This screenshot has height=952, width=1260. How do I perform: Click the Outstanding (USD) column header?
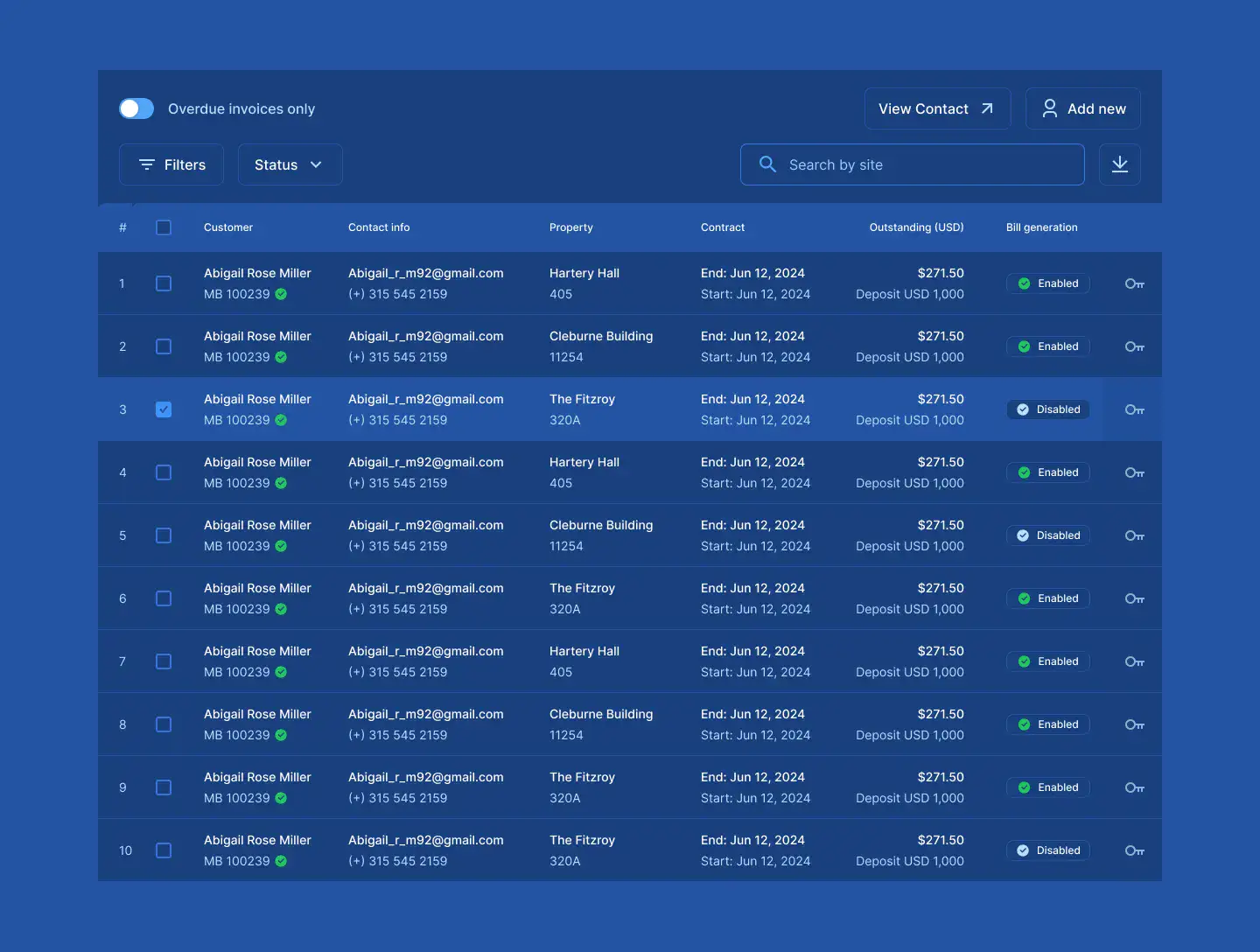click(916, 227)
